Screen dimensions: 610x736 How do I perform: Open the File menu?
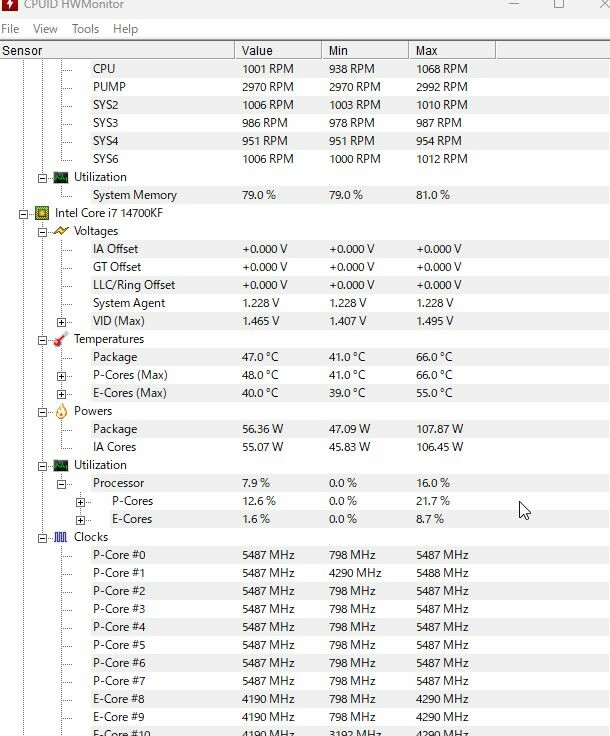click(10, 29)
